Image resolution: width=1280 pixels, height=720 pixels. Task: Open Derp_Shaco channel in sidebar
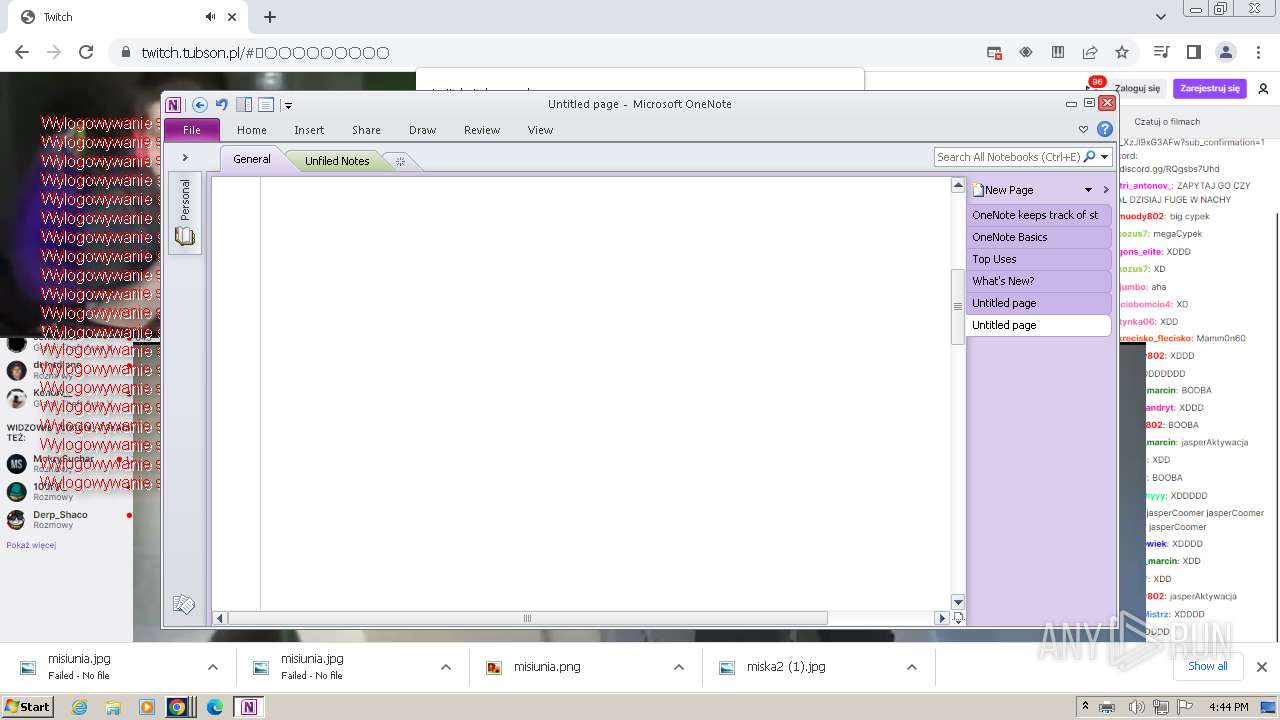click(67, 519)
